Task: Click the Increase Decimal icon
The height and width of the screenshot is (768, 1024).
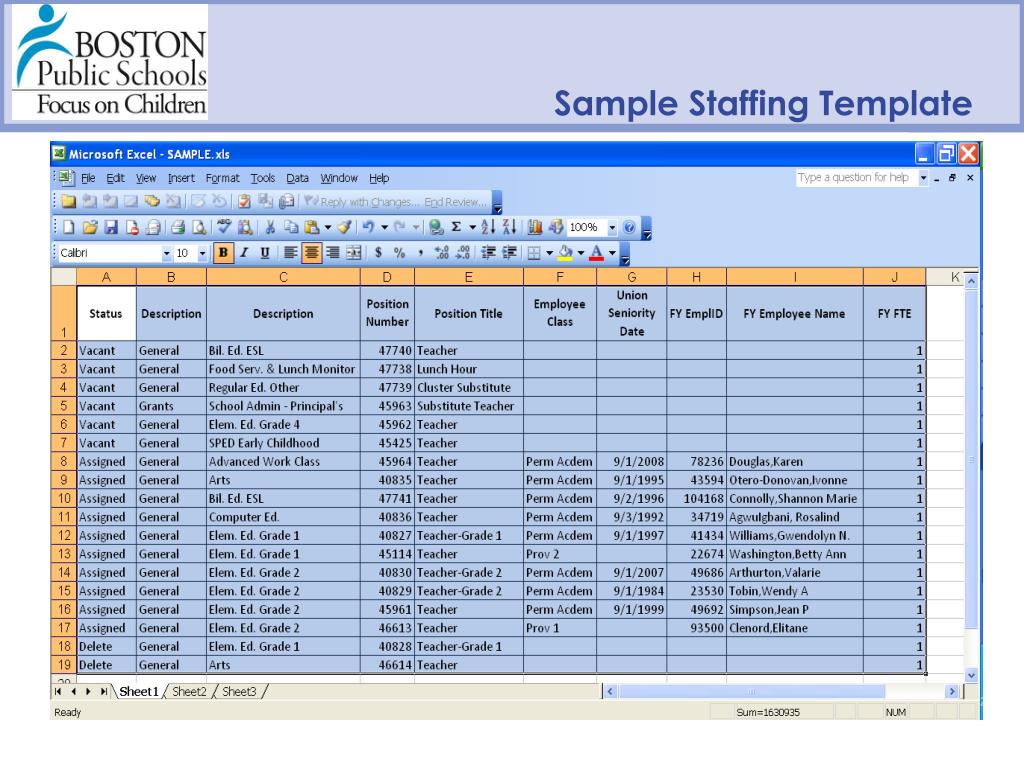Action: pos(441,253)
